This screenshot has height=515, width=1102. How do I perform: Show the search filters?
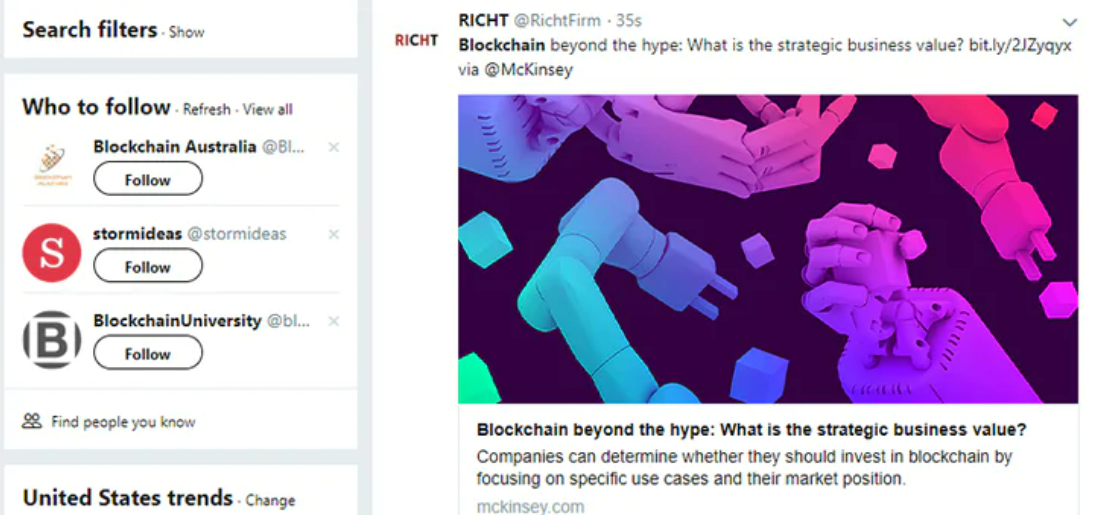(x=187, y=32)
